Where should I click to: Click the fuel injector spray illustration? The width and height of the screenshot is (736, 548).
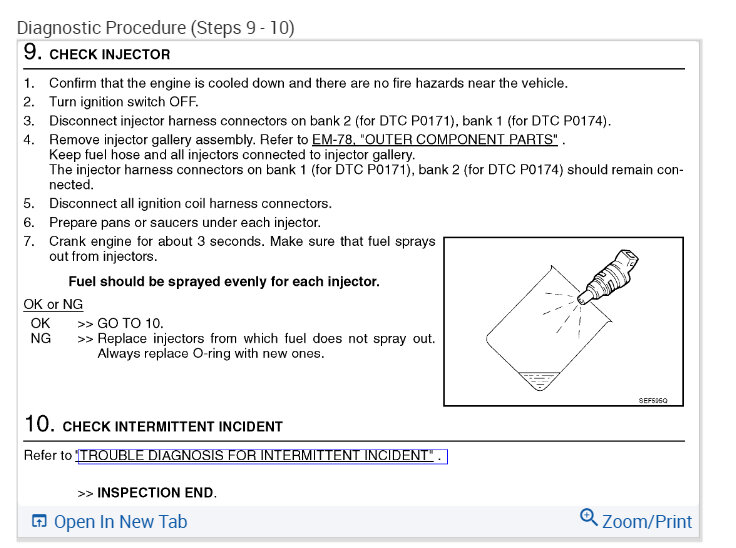coord(563,318)
